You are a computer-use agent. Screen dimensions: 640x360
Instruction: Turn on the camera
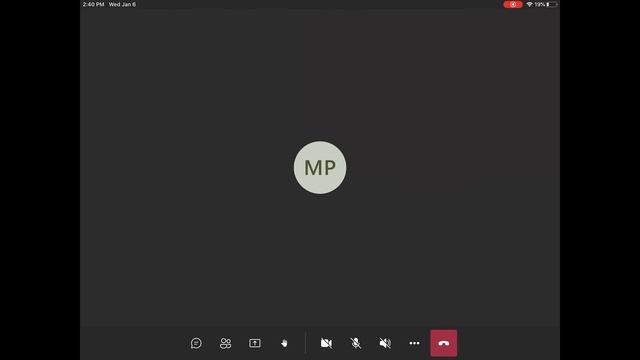click(x=326, y=343)
